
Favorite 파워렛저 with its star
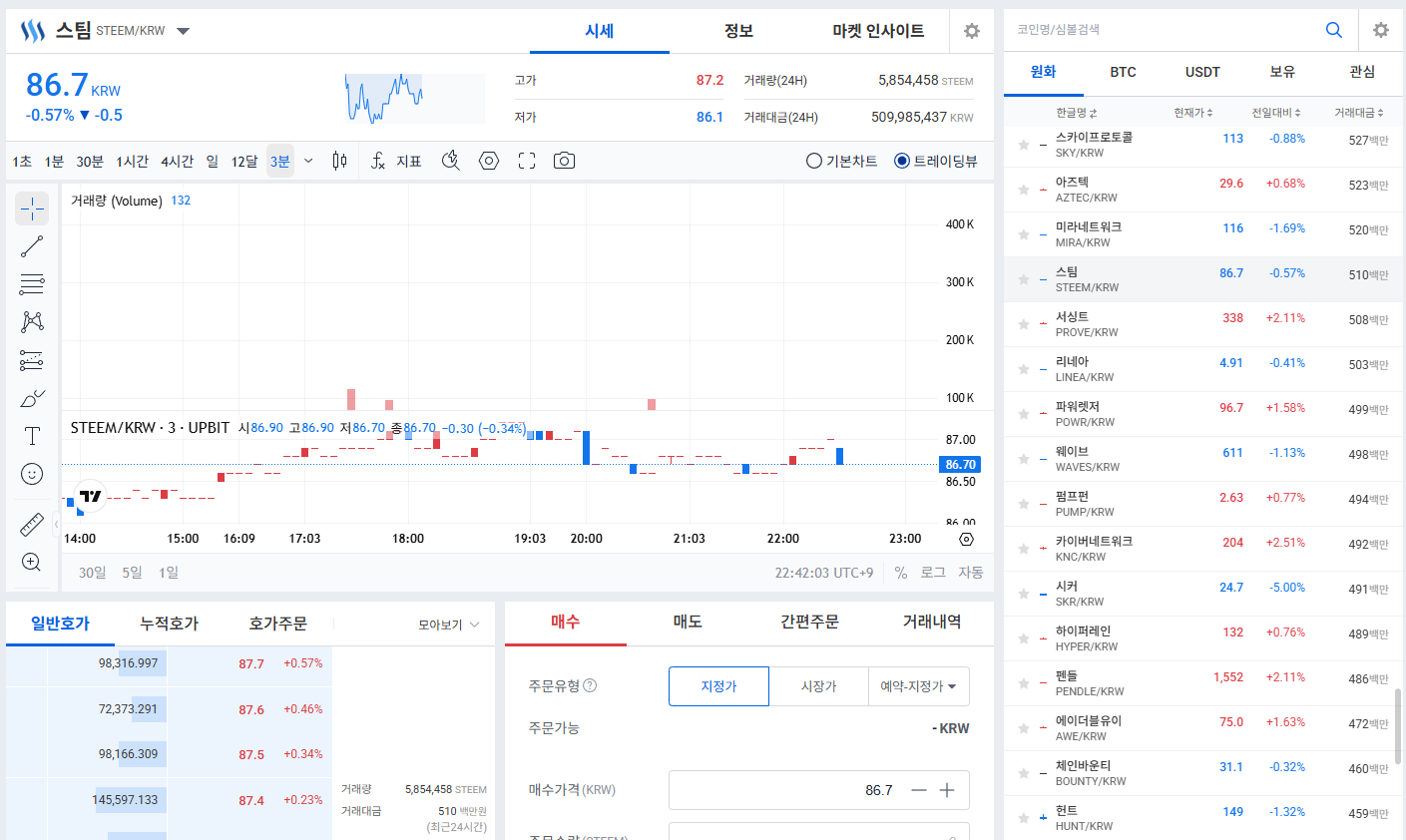[1023, 414]
